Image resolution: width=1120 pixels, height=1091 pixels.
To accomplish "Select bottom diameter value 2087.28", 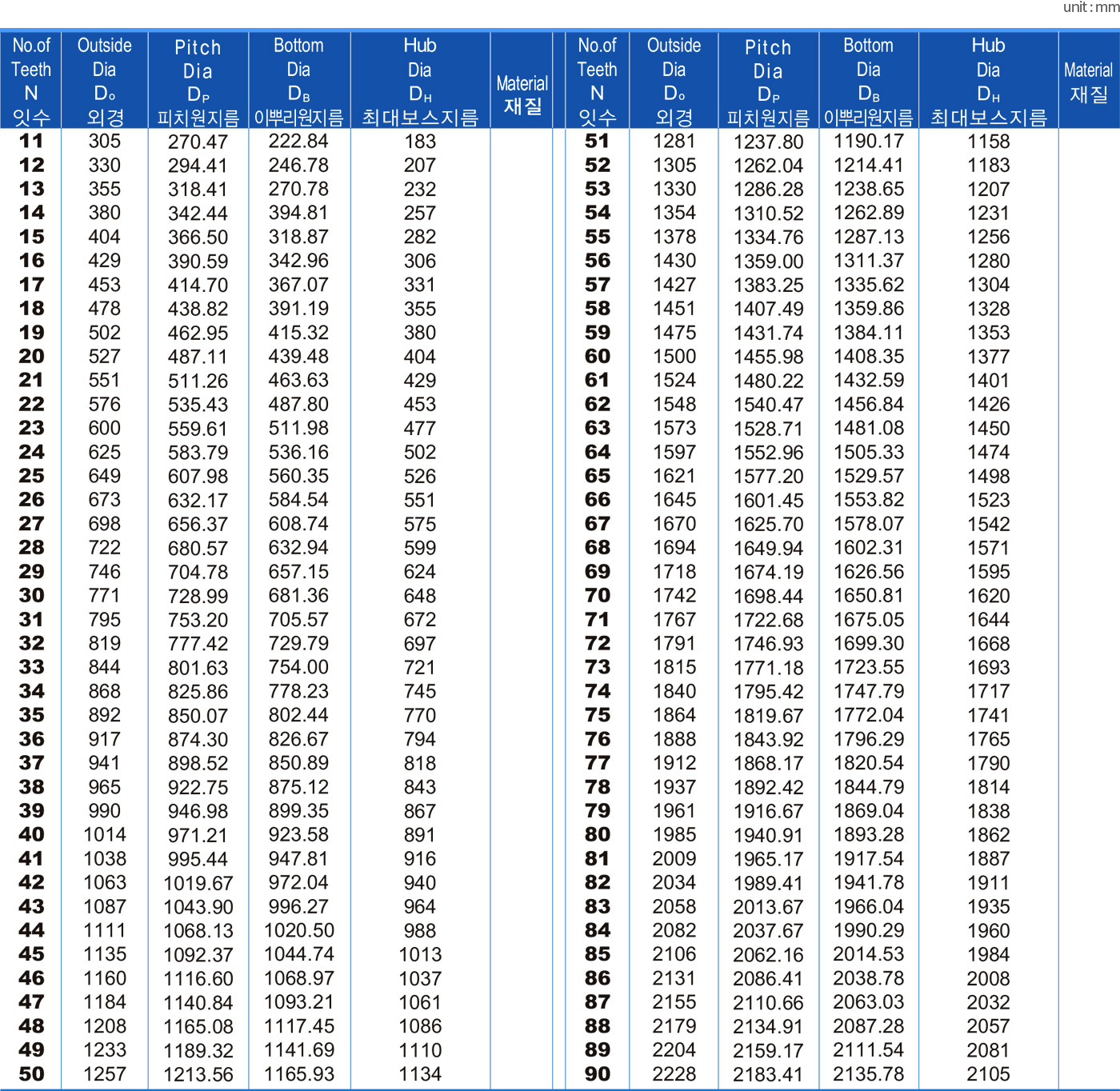I will pyautogui.click(x=869, y=1026).
